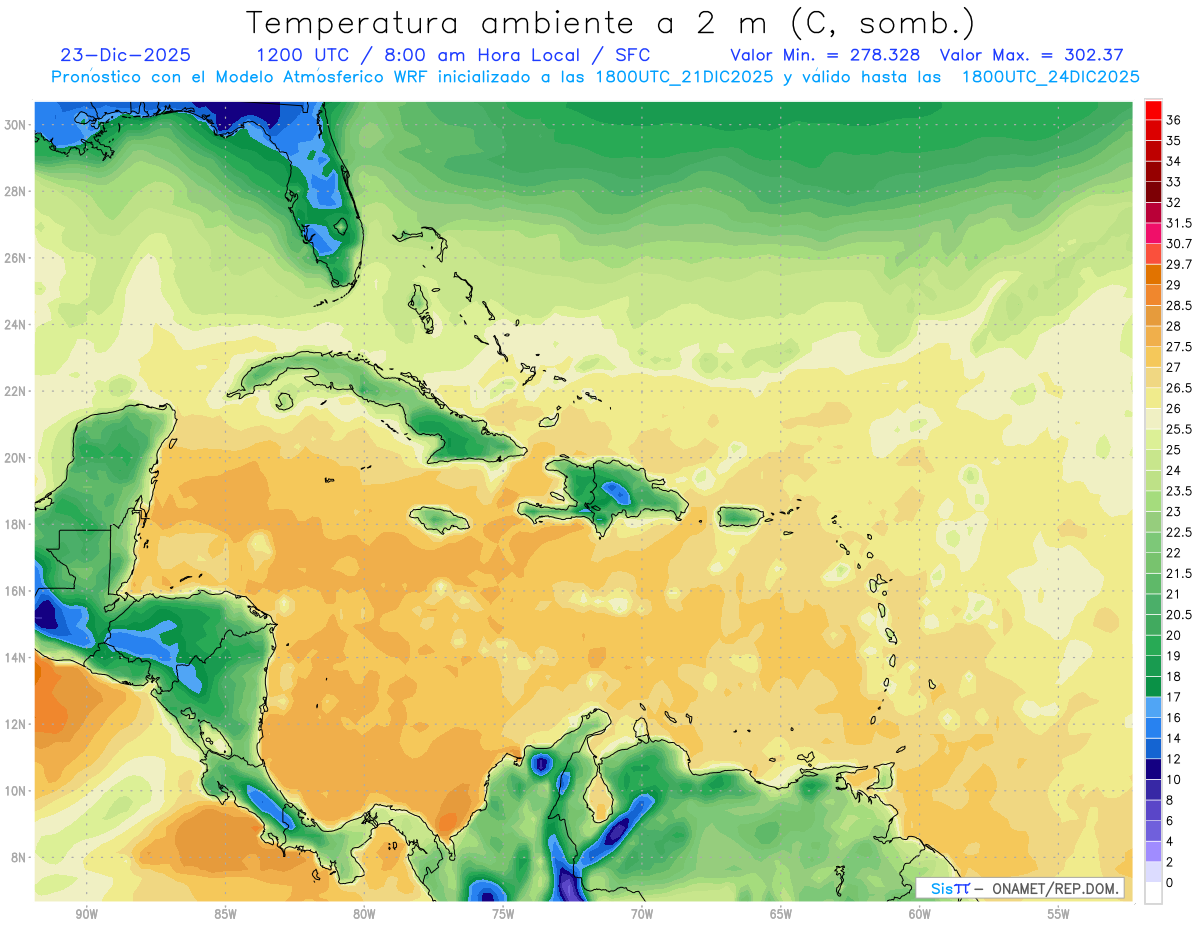Screen dimensions: 1200x927
Task: Click the '27.5' value in the temperature legend
Action: [1179, 347]
